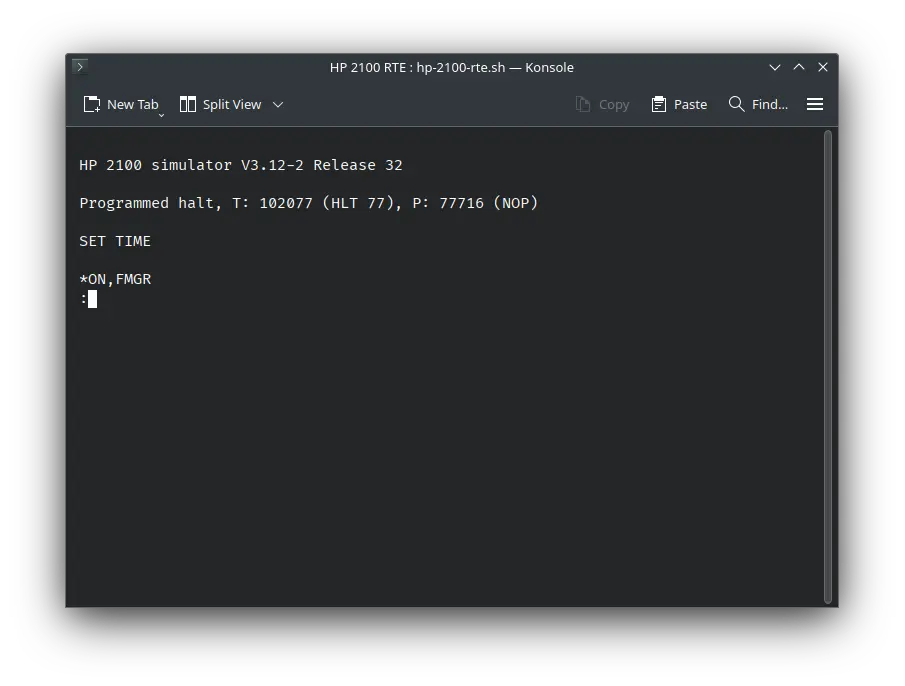Click the Paste clipboard icon
This screenshot has width=905, height=686.
[x=658, y=104]
